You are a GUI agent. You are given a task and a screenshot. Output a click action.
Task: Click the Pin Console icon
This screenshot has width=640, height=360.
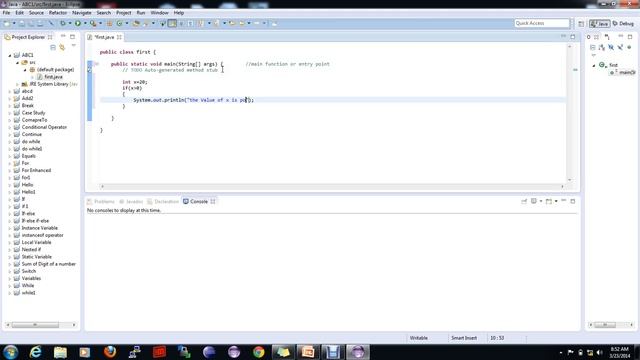(x=524, y=201)
